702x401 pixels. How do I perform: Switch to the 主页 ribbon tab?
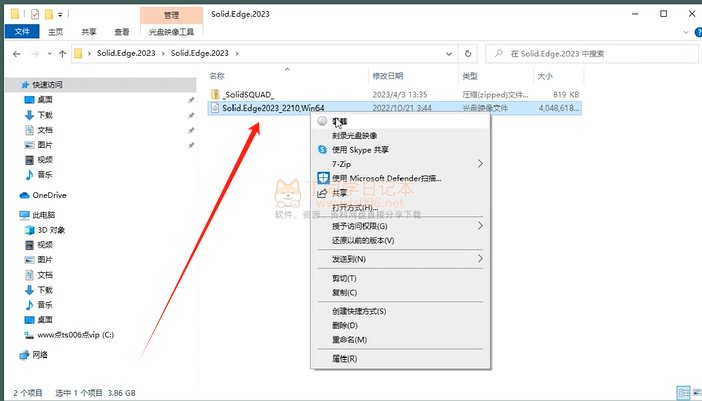tap(56, 32)
